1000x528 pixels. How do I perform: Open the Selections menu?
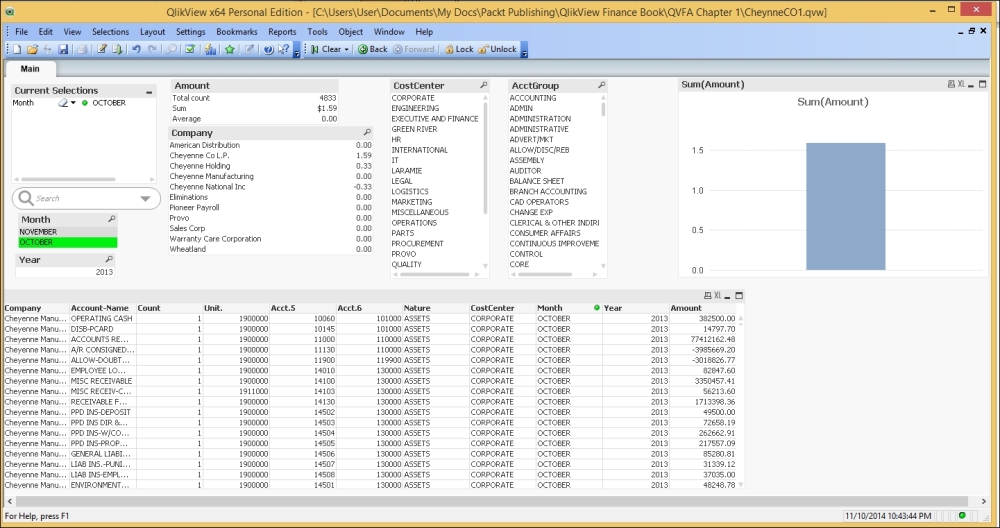(110, 31)
